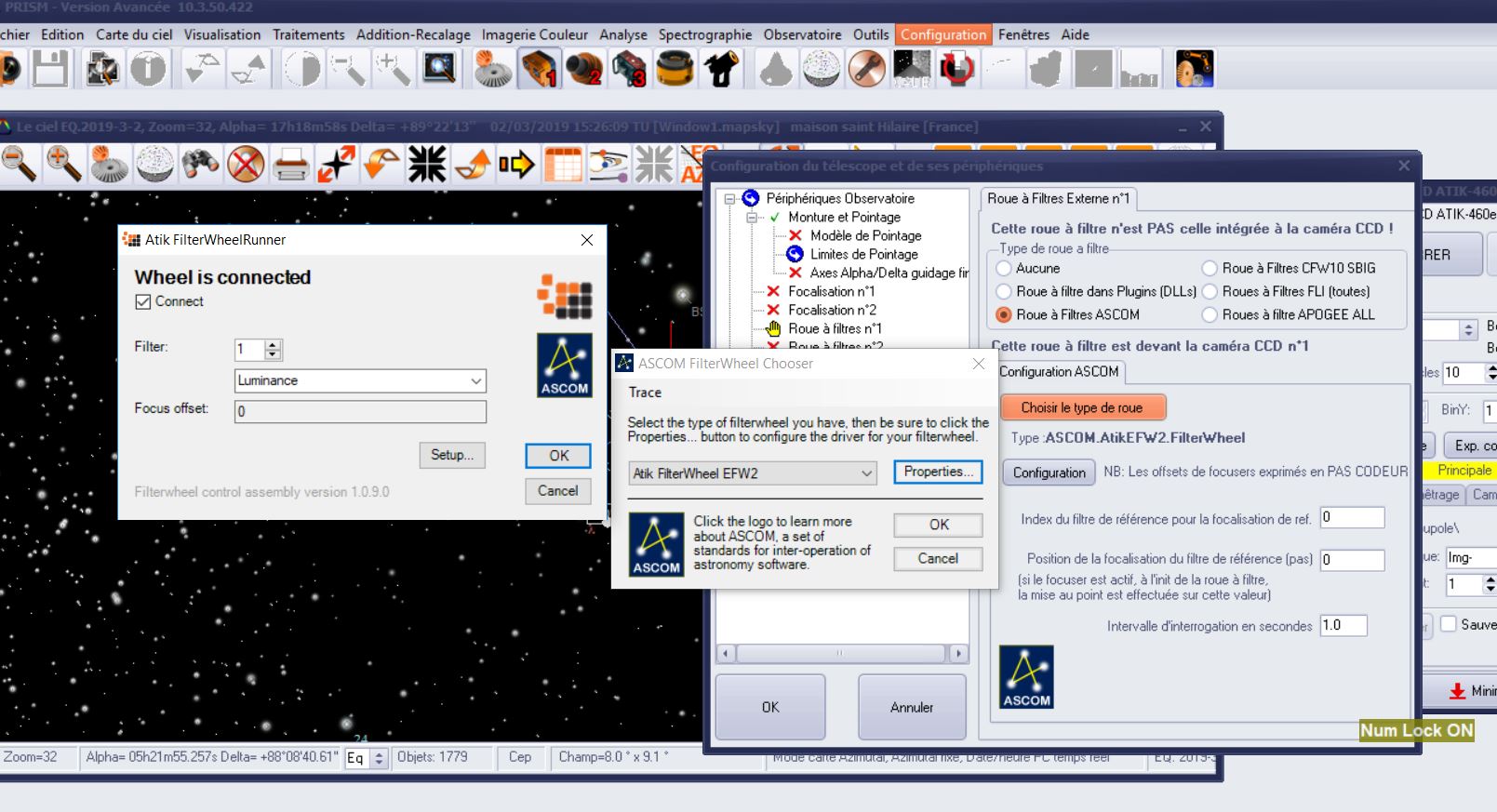Collapse the Périphériques Observatoire tree node
The width and height of the screenshot is (1497, 812).
pos(730,198)
